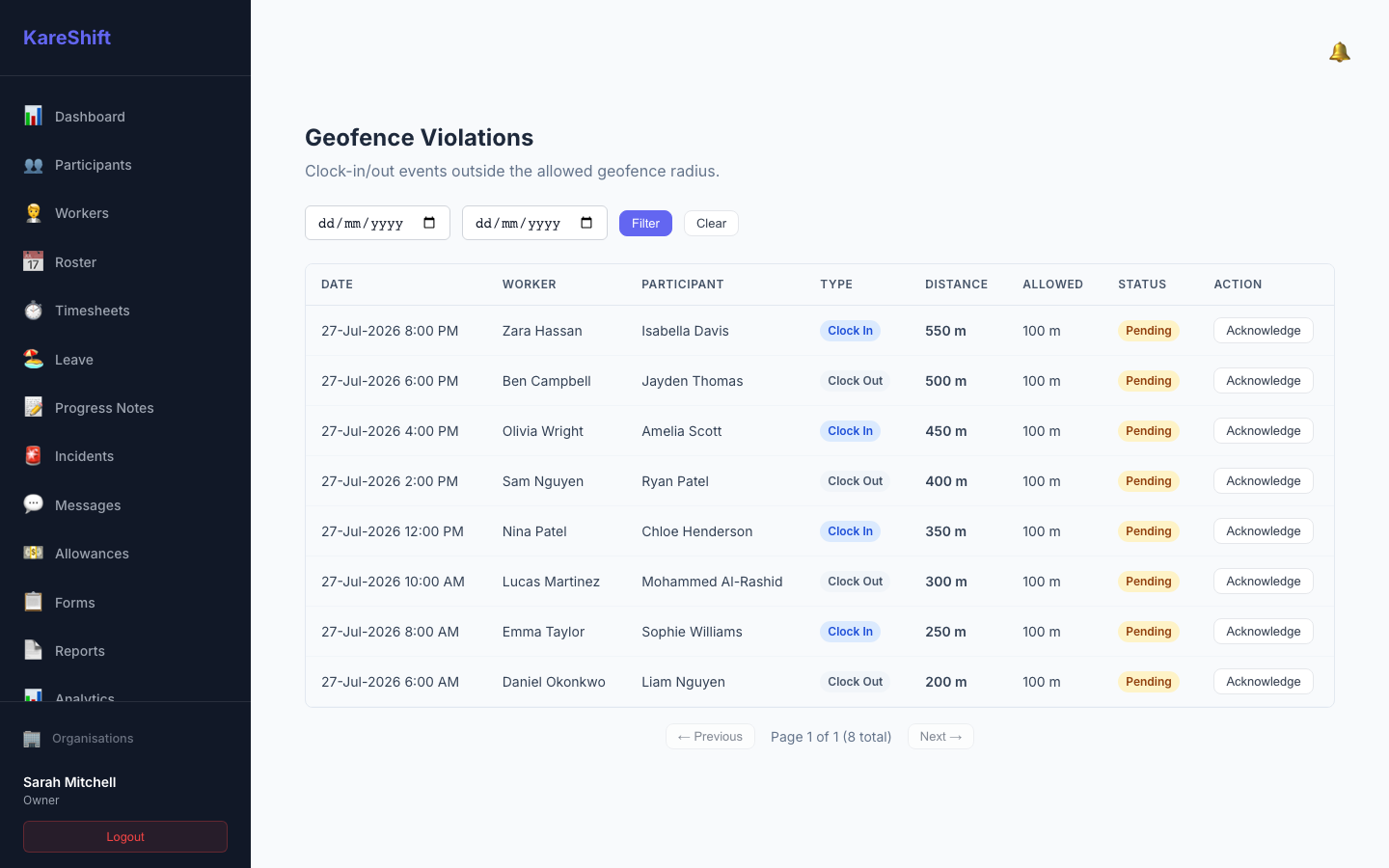Click the Messages speech bubble icon
This screenshot has width=1389, height=868.
(x=33, y=504)
